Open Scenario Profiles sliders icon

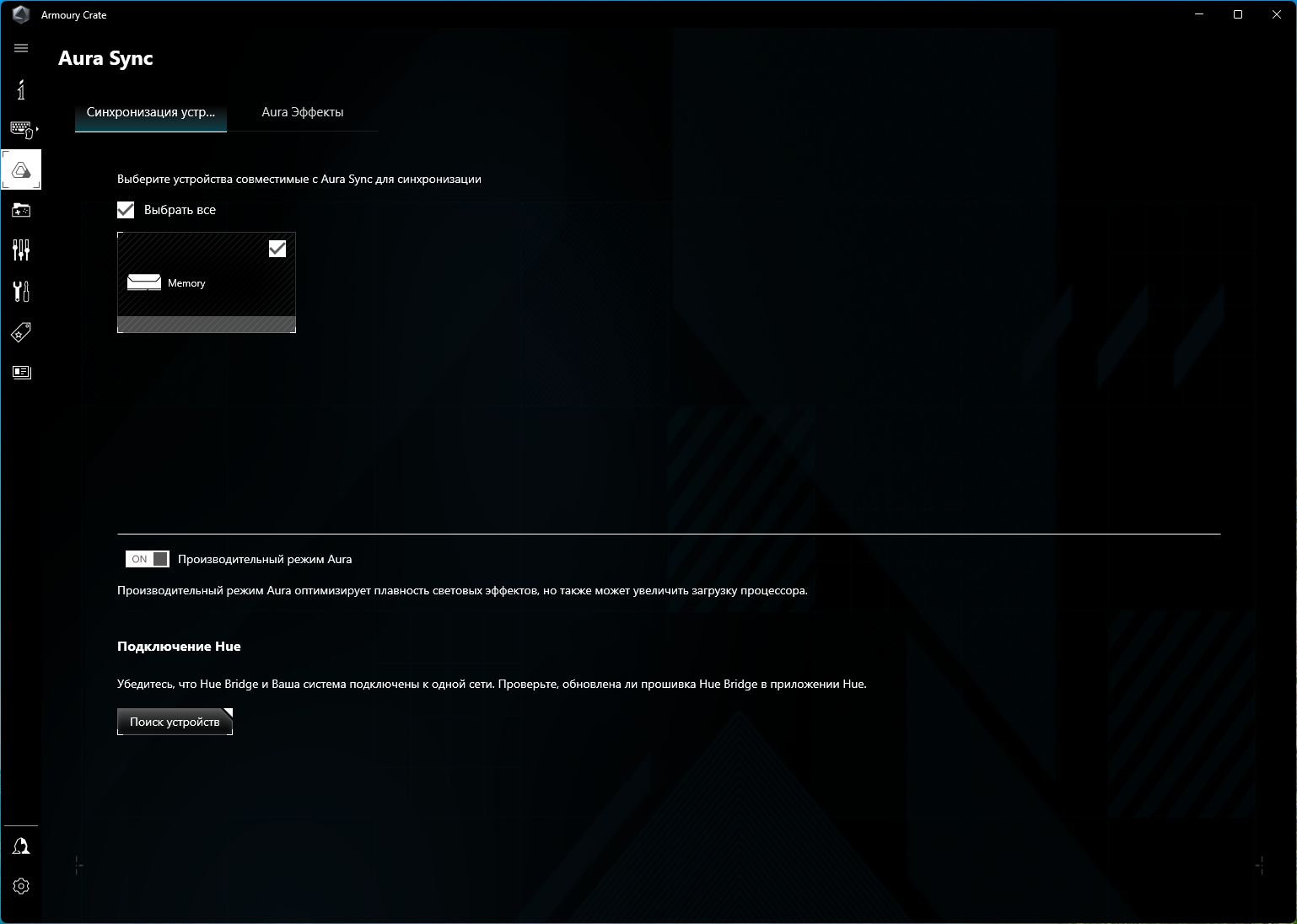pos(21,250)
